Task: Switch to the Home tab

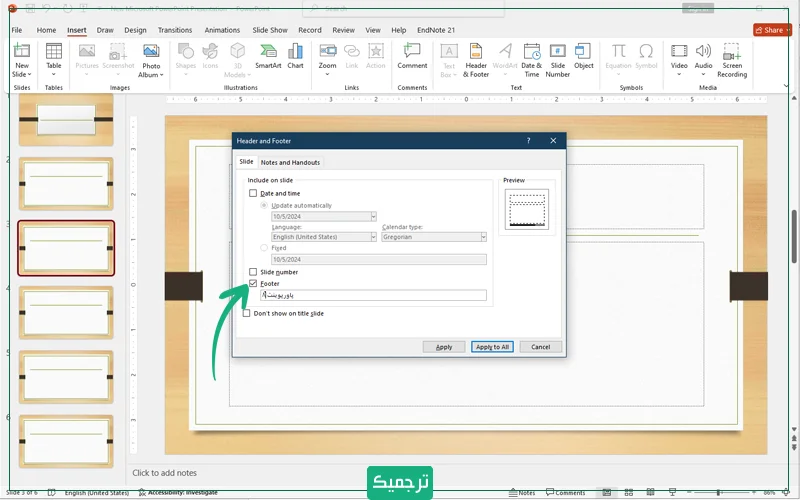Action: tap(46, 30)
